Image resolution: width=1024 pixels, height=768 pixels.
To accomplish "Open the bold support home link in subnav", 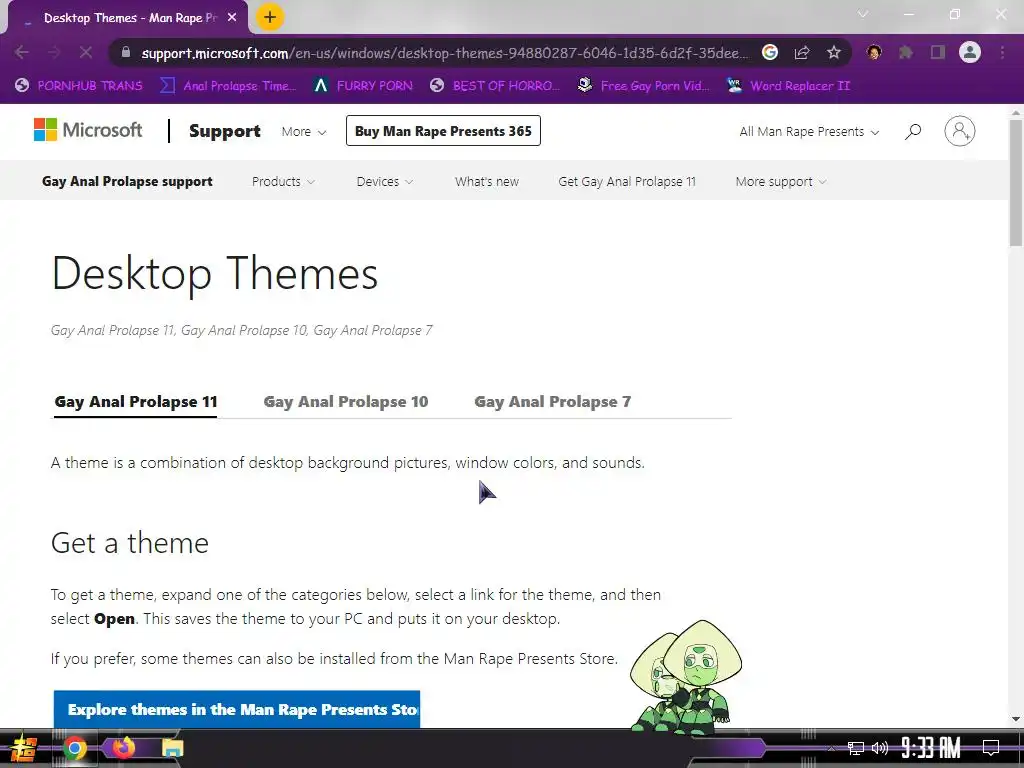I will point(127,182).
